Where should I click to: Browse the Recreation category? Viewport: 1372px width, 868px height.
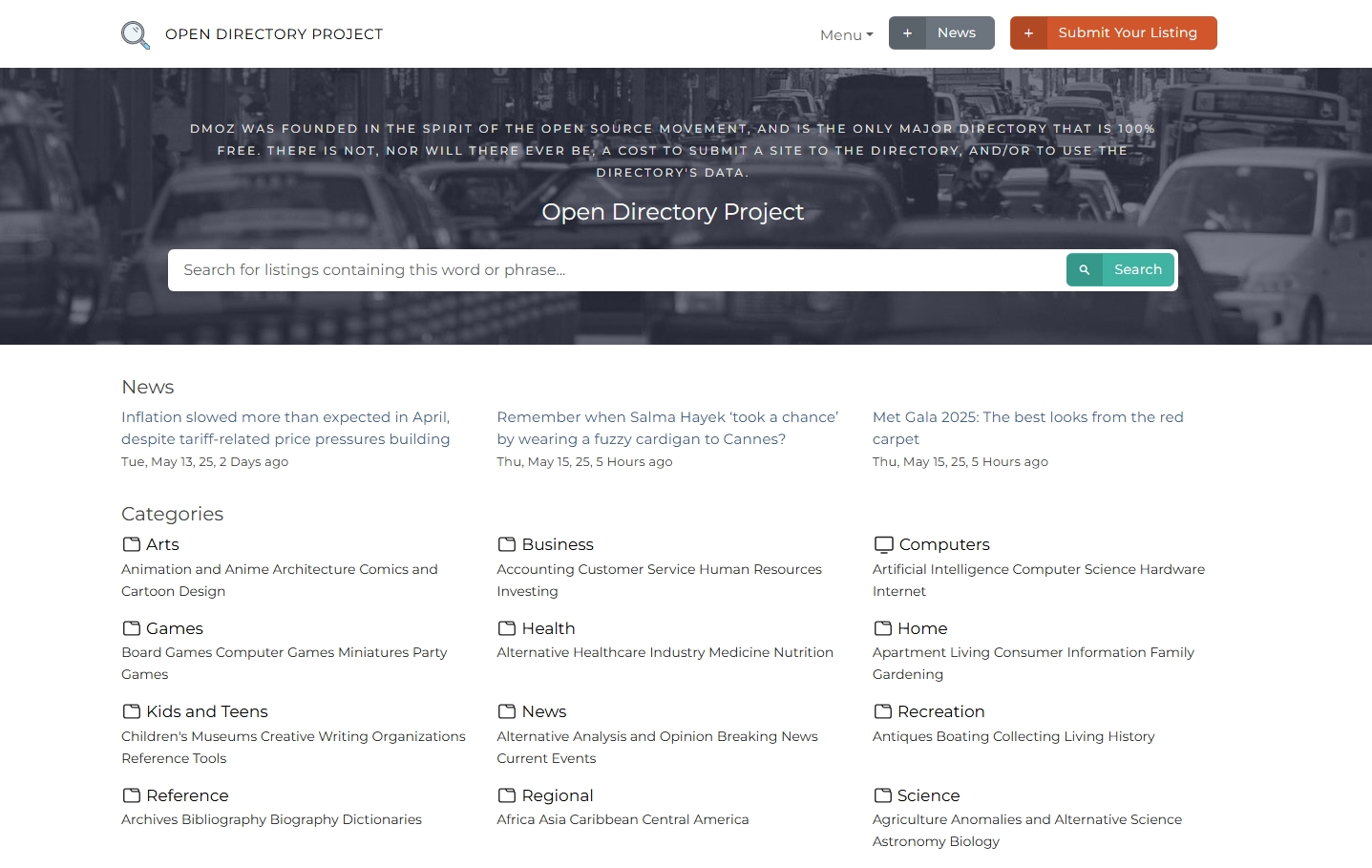click(942, 710)
